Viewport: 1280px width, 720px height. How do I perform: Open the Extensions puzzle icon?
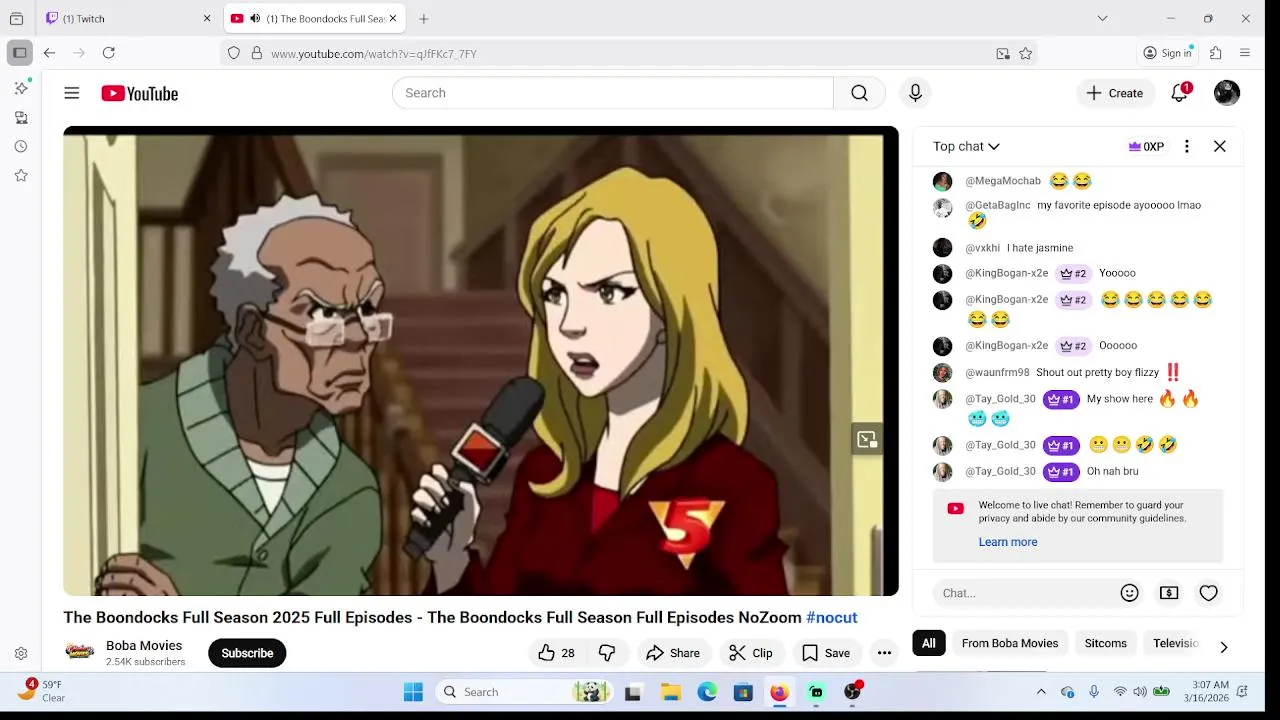click(1216, 53)
